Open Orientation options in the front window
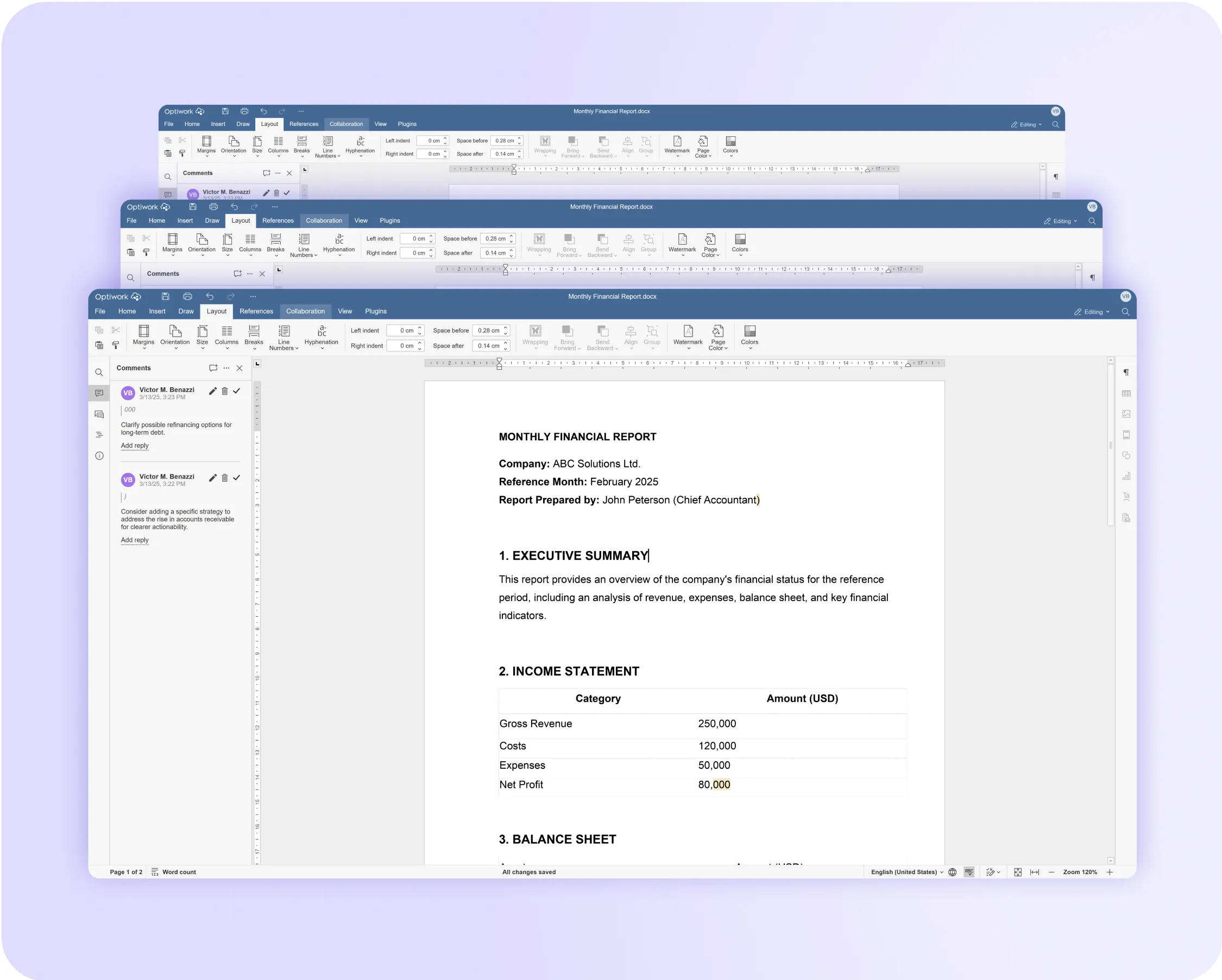The image size is (1222, 980). click(174, 337)
